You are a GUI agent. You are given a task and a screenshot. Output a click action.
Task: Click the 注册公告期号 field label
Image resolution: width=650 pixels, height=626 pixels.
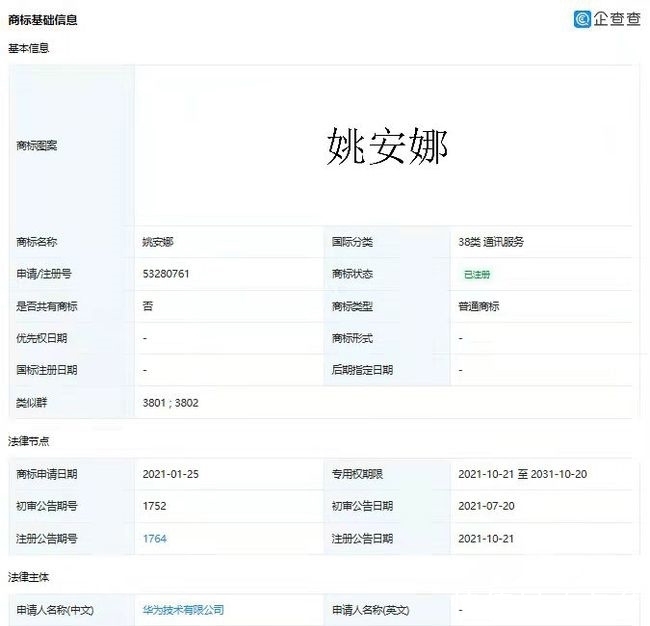[x=47, y=539]
